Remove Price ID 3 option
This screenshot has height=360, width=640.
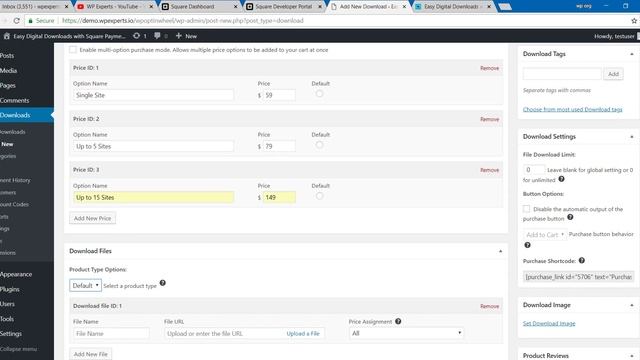point(489,170)
